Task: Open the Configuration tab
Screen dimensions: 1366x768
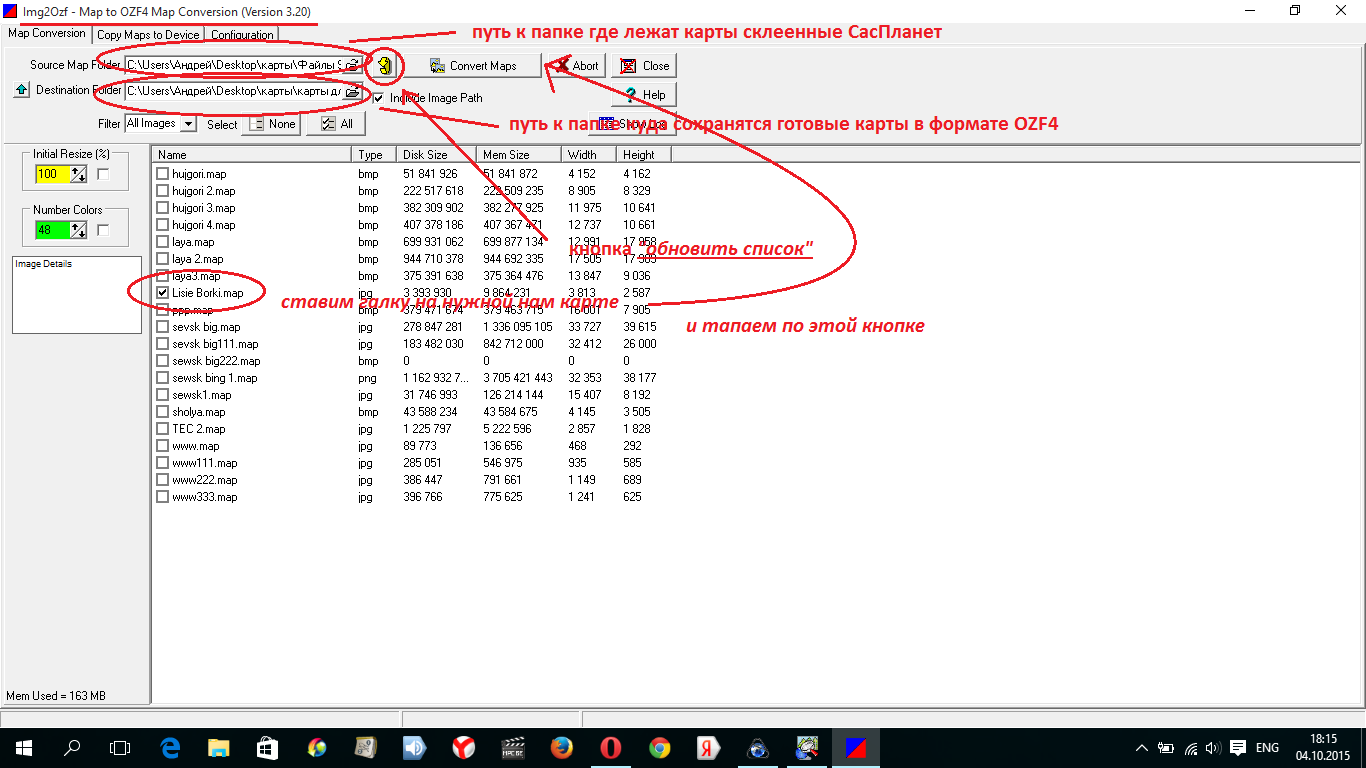Action: pos(242,34)
